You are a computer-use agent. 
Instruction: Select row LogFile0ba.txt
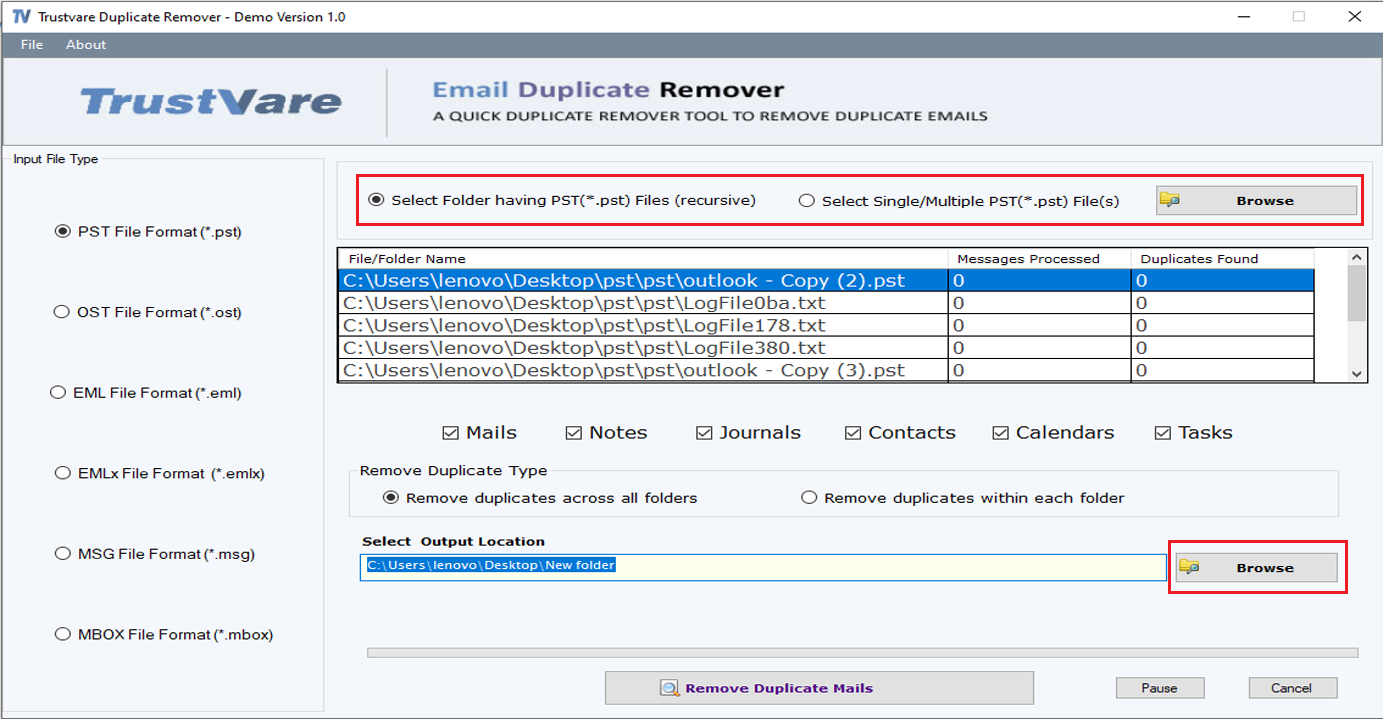click(826, 303)
